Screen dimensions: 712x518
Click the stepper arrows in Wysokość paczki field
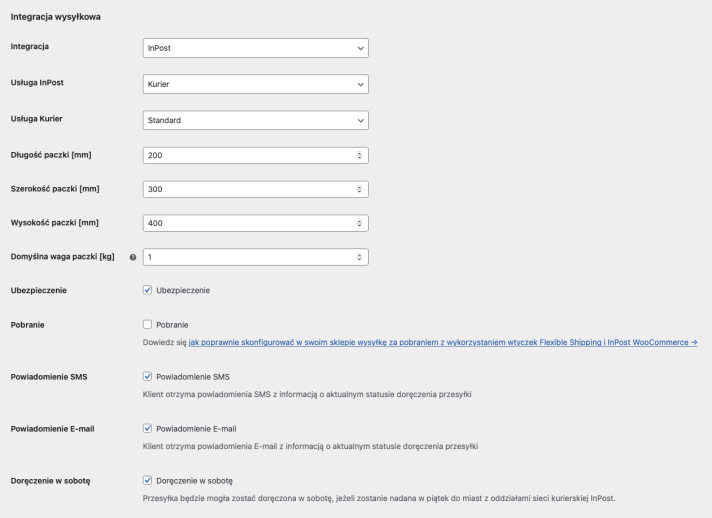coord(359,223)
